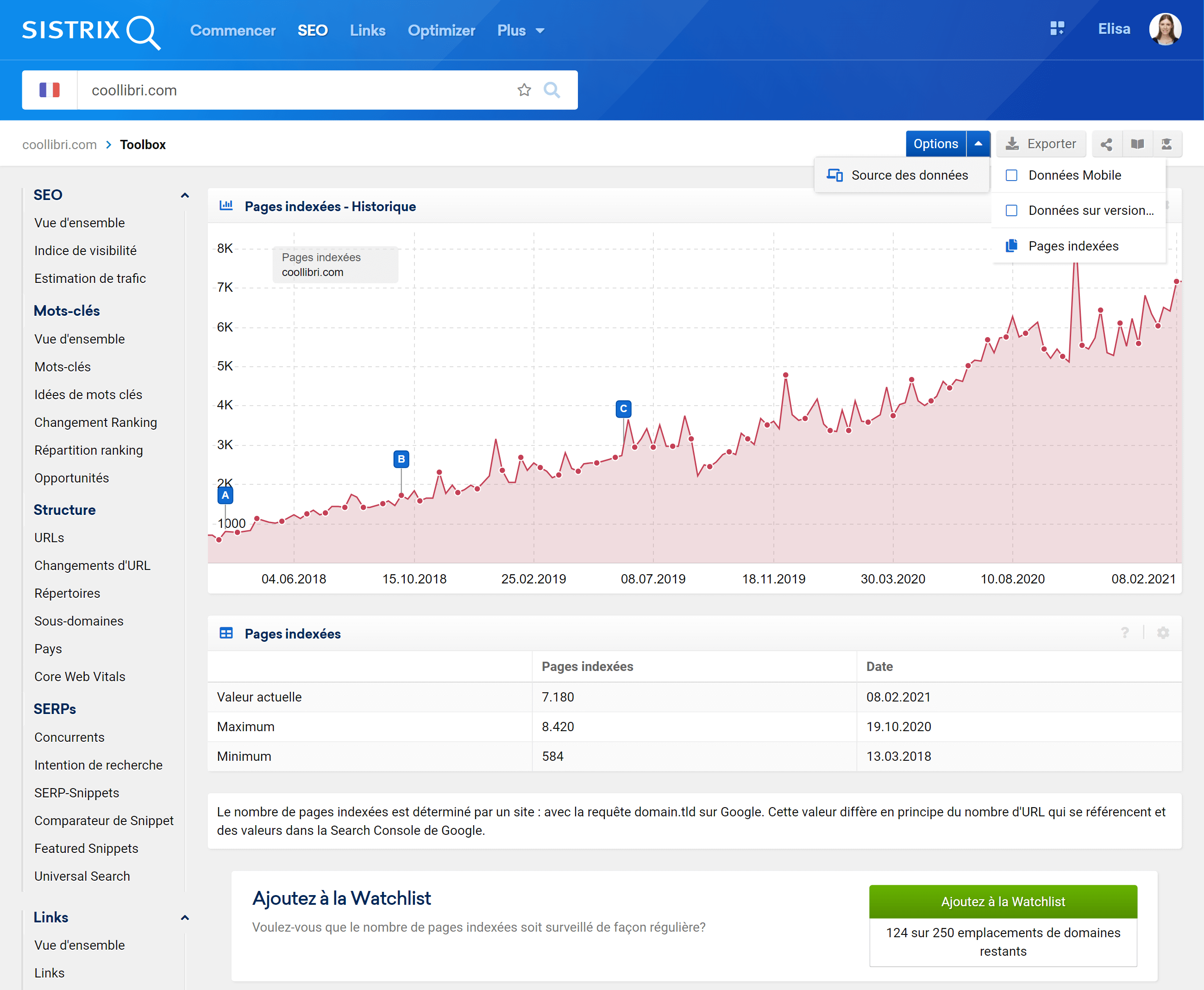This screenshot has width=1204, height=990.
Task: Open Universal Search in sidebar
Action: [82, 876]
